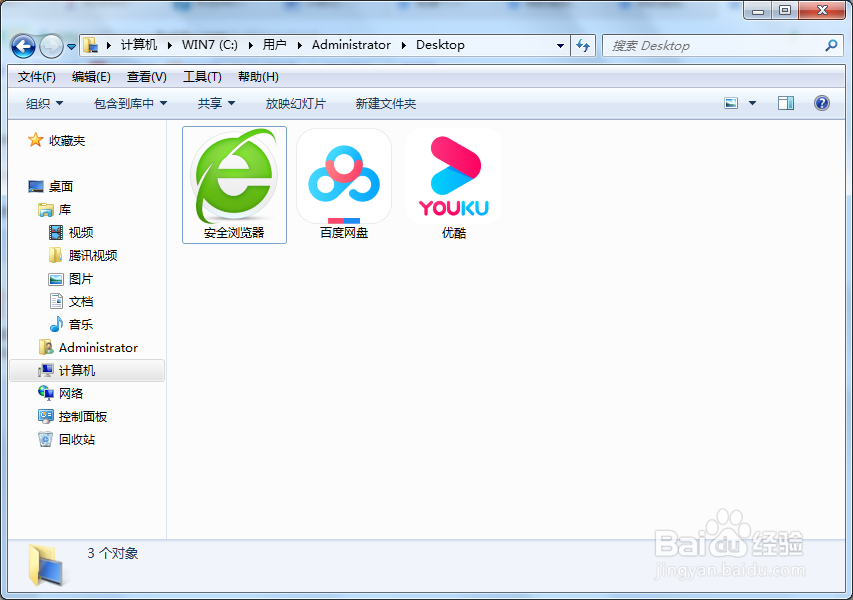Open 回收站 from navigation pane

77,439
